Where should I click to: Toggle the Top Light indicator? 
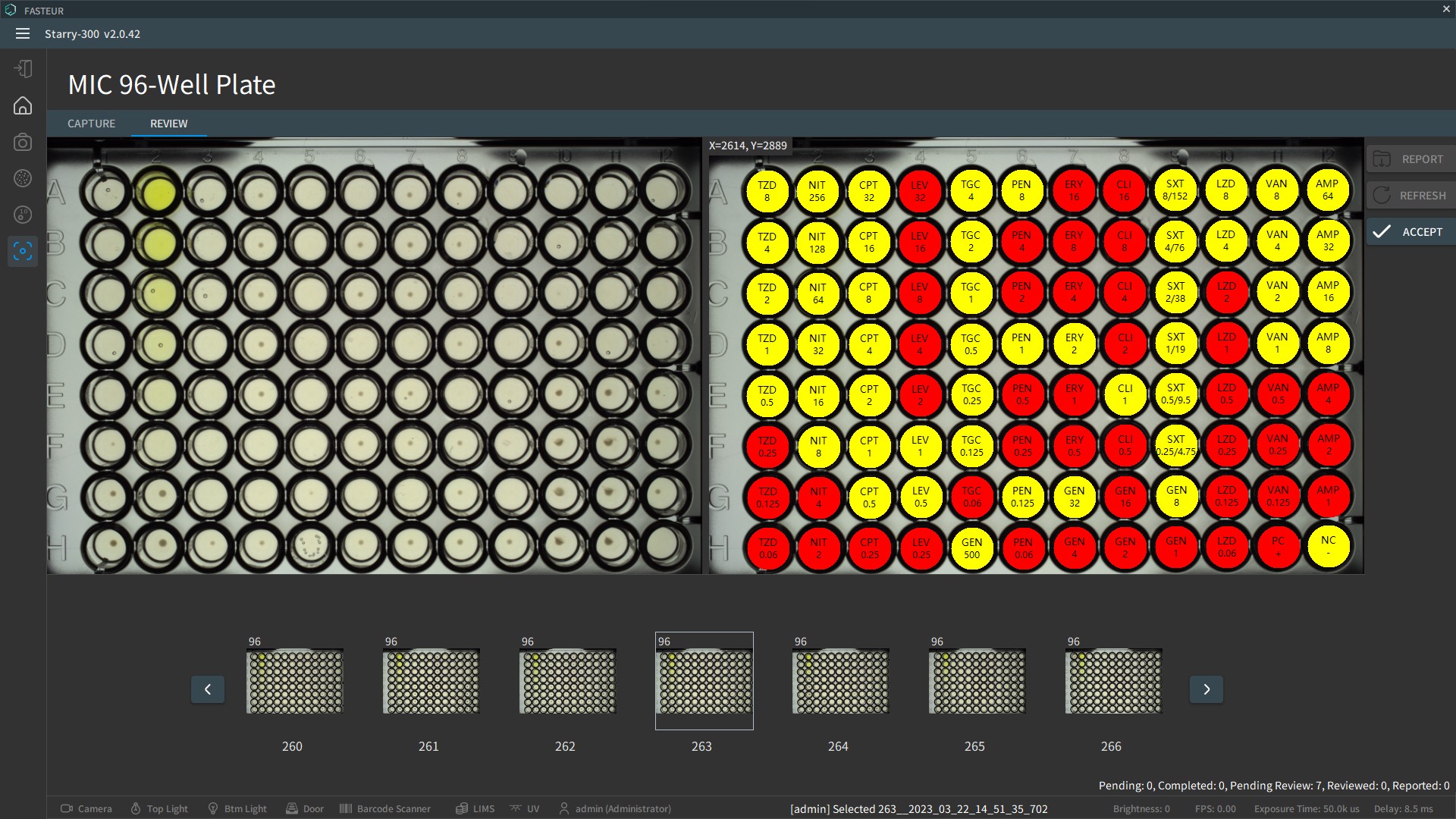coord(158,808)
